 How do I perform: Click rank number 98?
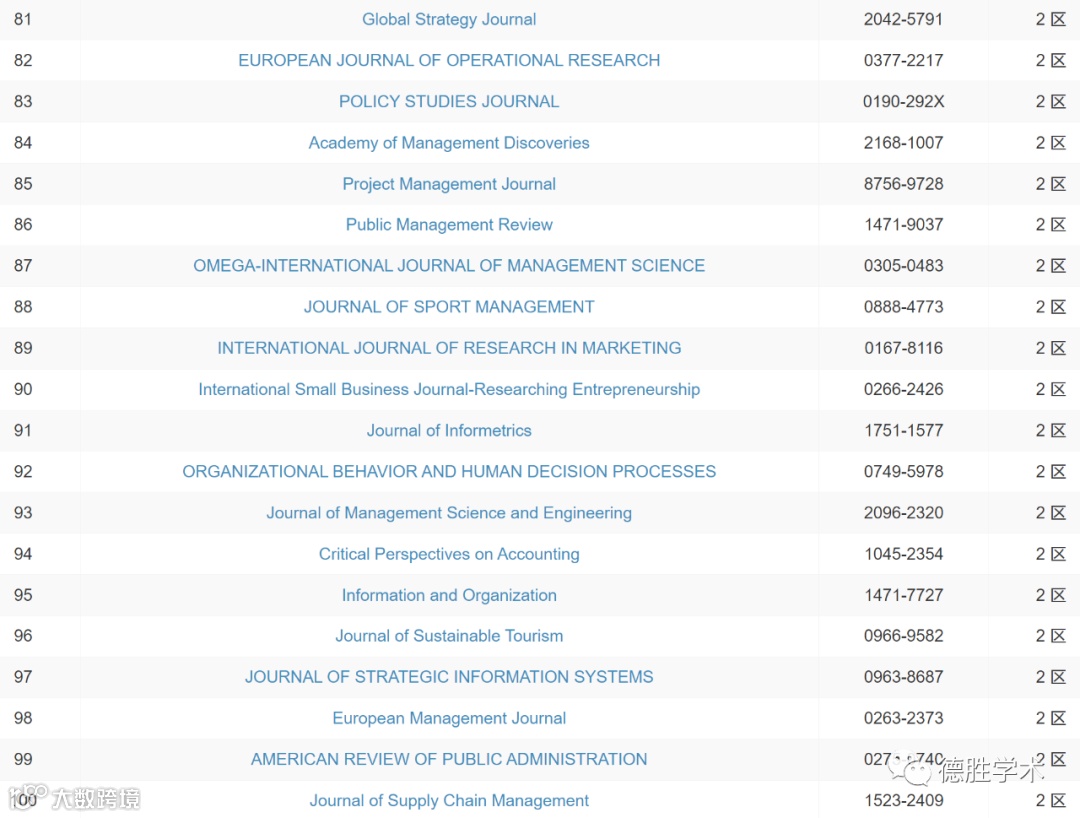23,718
